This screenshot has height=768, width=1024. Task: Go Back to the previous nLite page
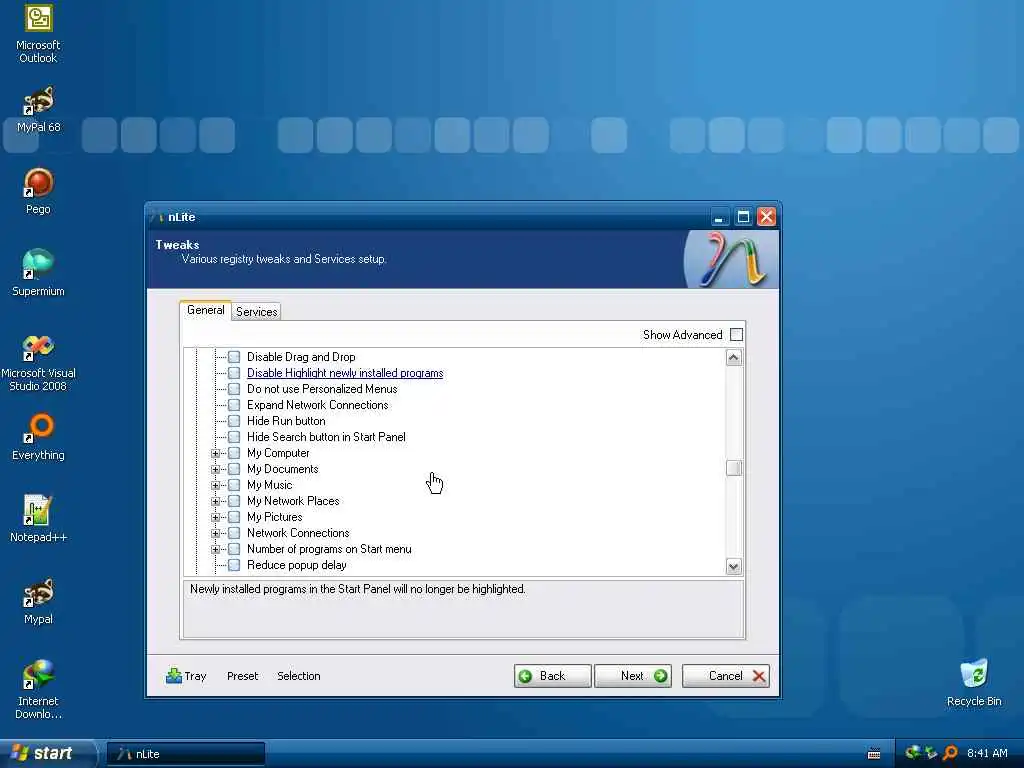[x=552, y=676]
